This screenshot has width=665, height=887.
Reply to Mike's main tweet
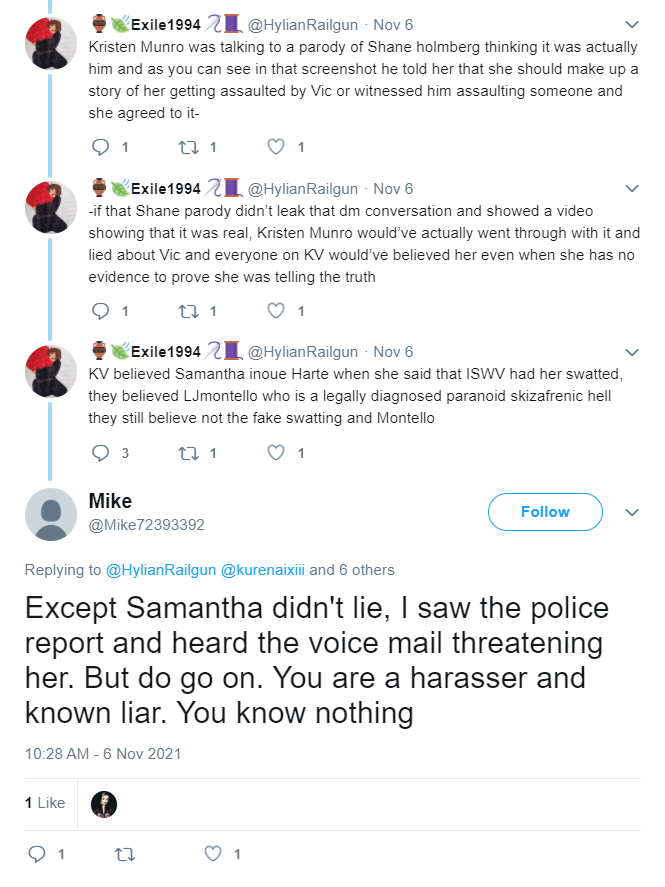click(37, 854)
